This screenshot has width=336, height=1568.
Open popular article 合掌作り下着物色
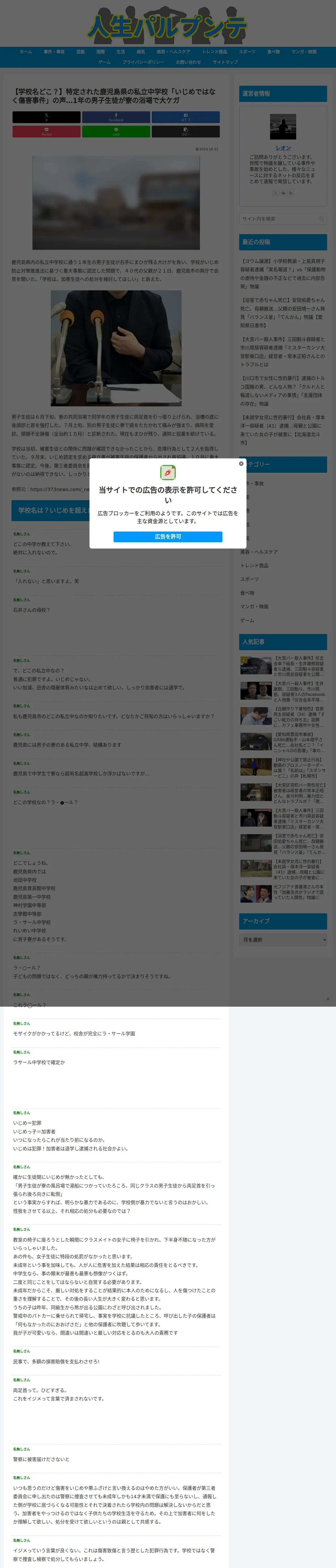(x=283, y=717)
